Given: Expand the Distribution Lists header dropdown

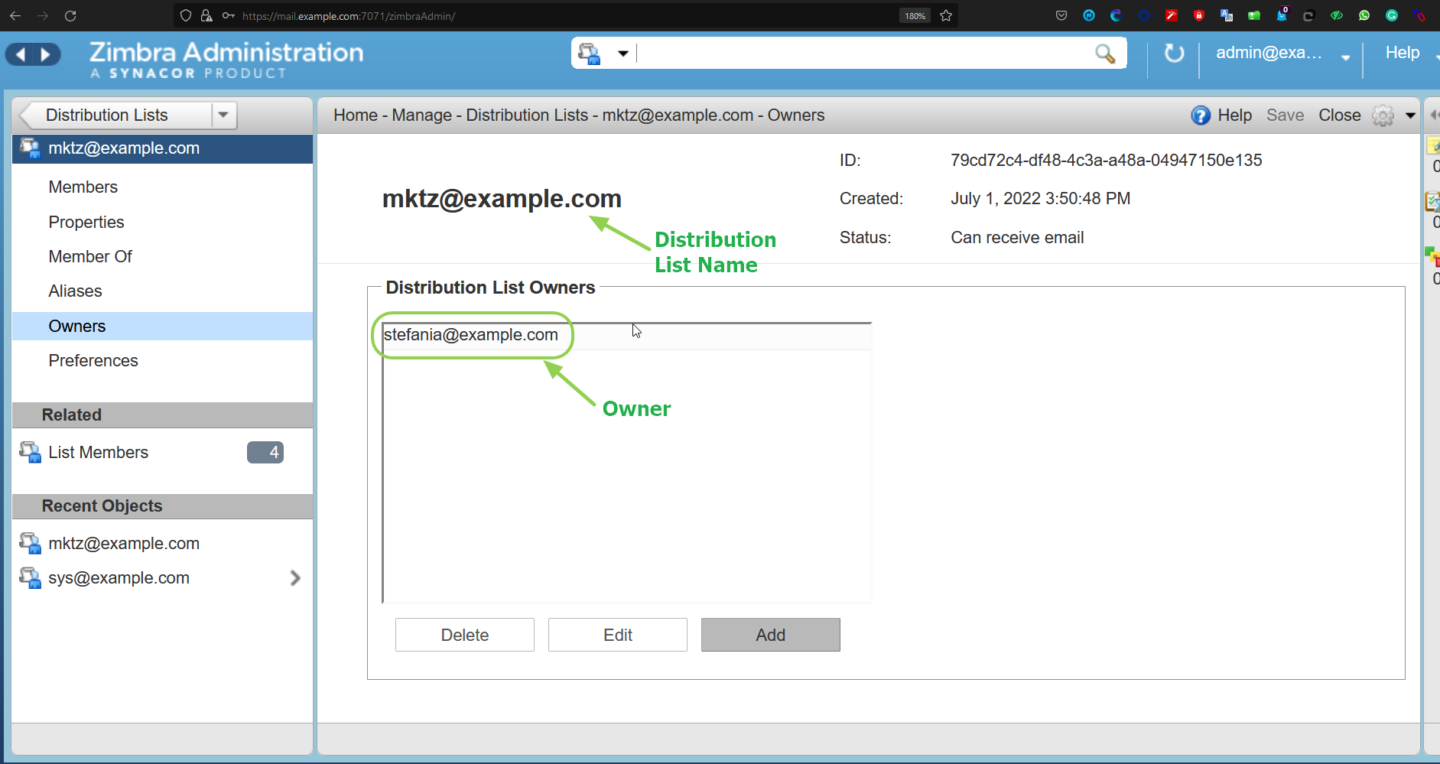Looking at the screenshot, I should tap(224, 115).
